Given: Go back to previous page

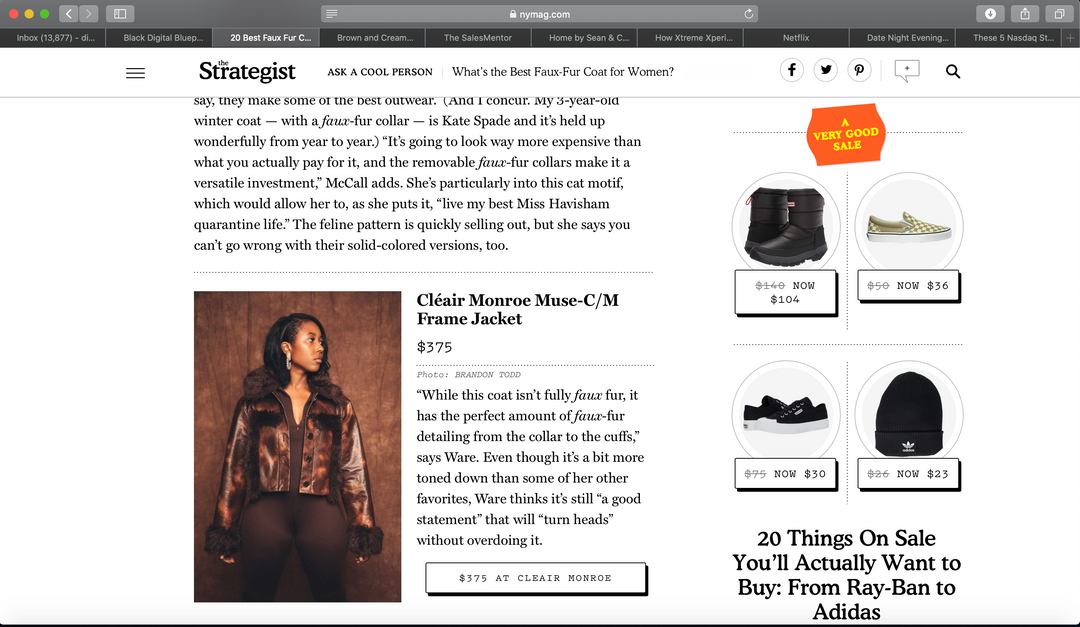Looking at the screenshot, I should click(x=68, y=14).
